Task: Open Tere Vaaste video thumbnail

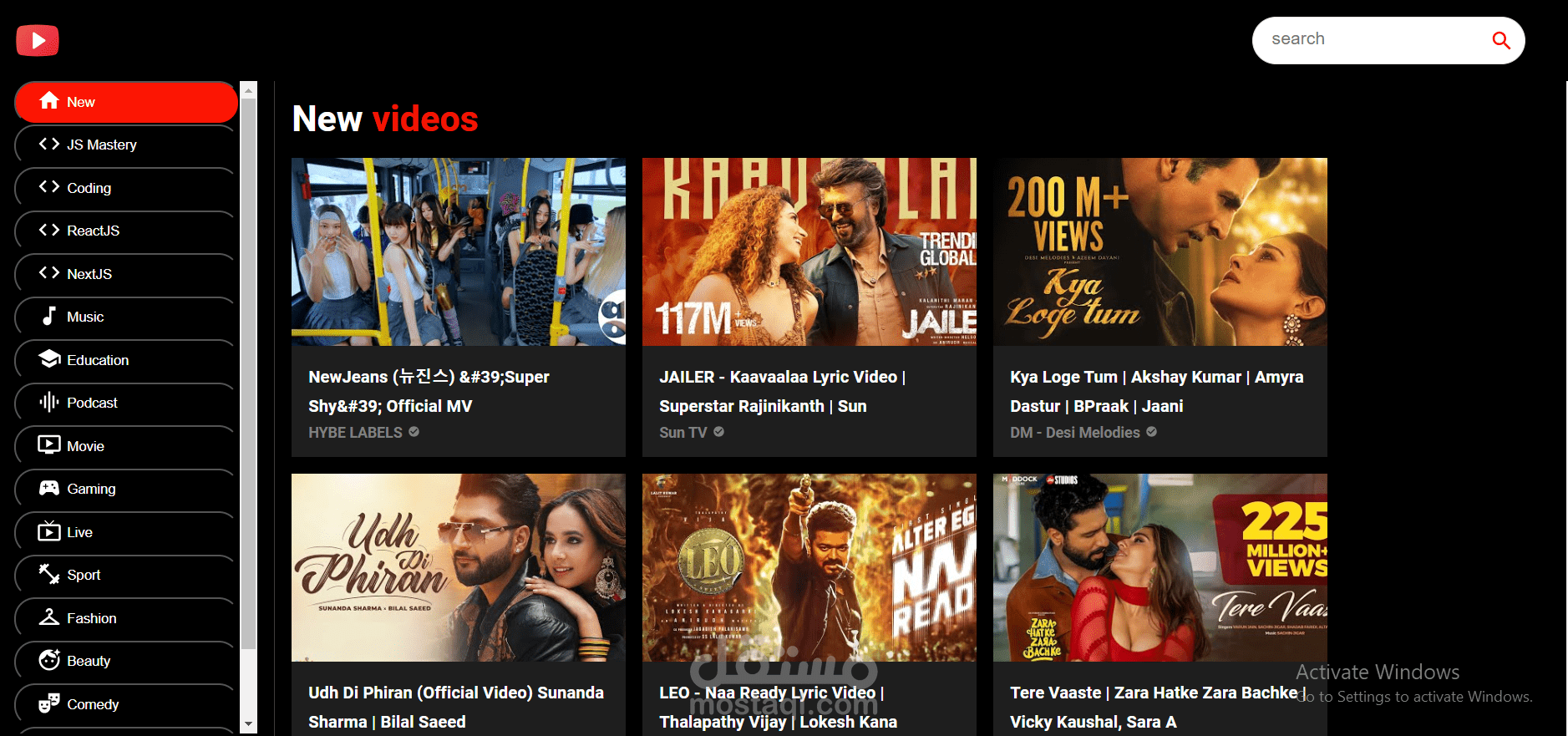Action: [1160, 567]
